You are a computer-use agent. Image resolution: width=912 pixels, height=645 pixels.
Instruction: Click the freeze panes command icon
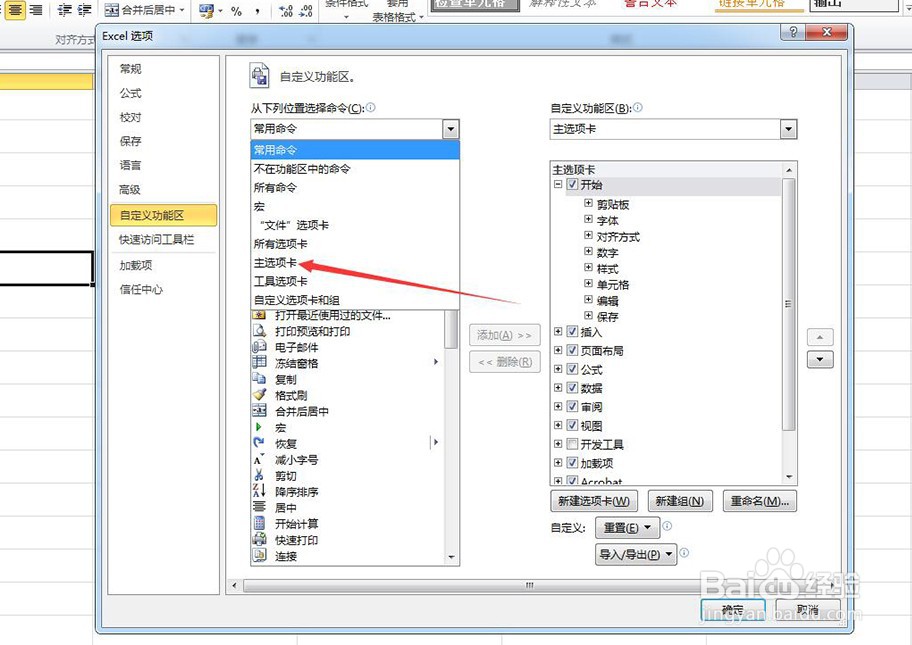click(x=259, y=363)
